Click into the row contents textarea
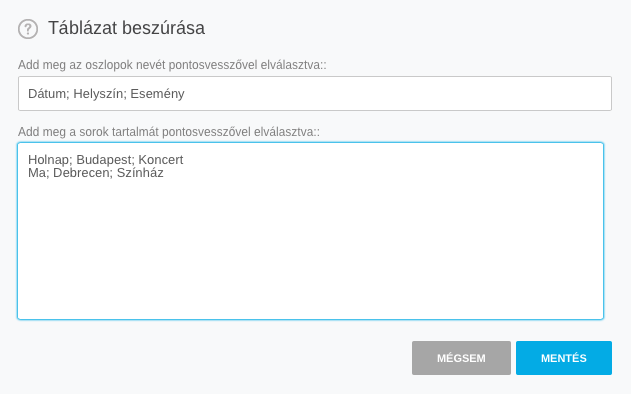 tap(310, 231)
